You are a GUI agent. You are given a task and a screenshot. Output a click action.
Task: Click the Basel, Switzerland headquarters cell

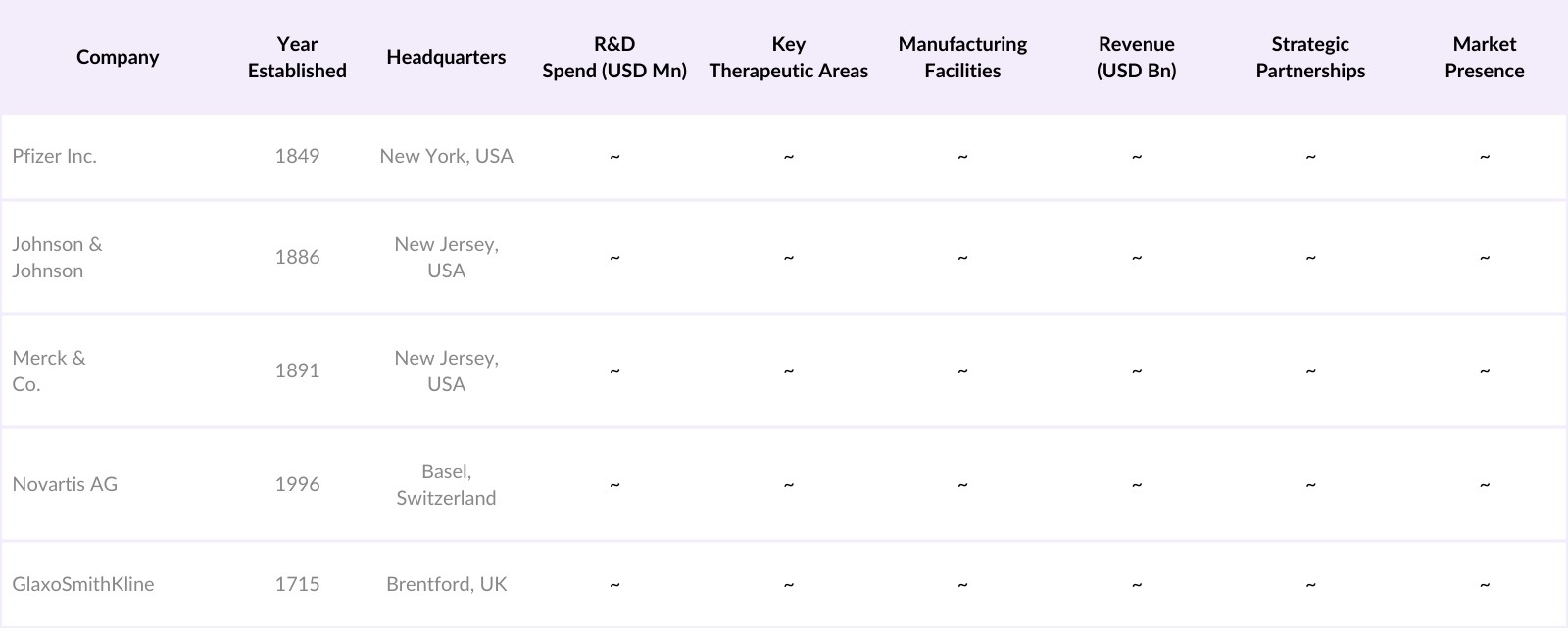tap(446, 484)
